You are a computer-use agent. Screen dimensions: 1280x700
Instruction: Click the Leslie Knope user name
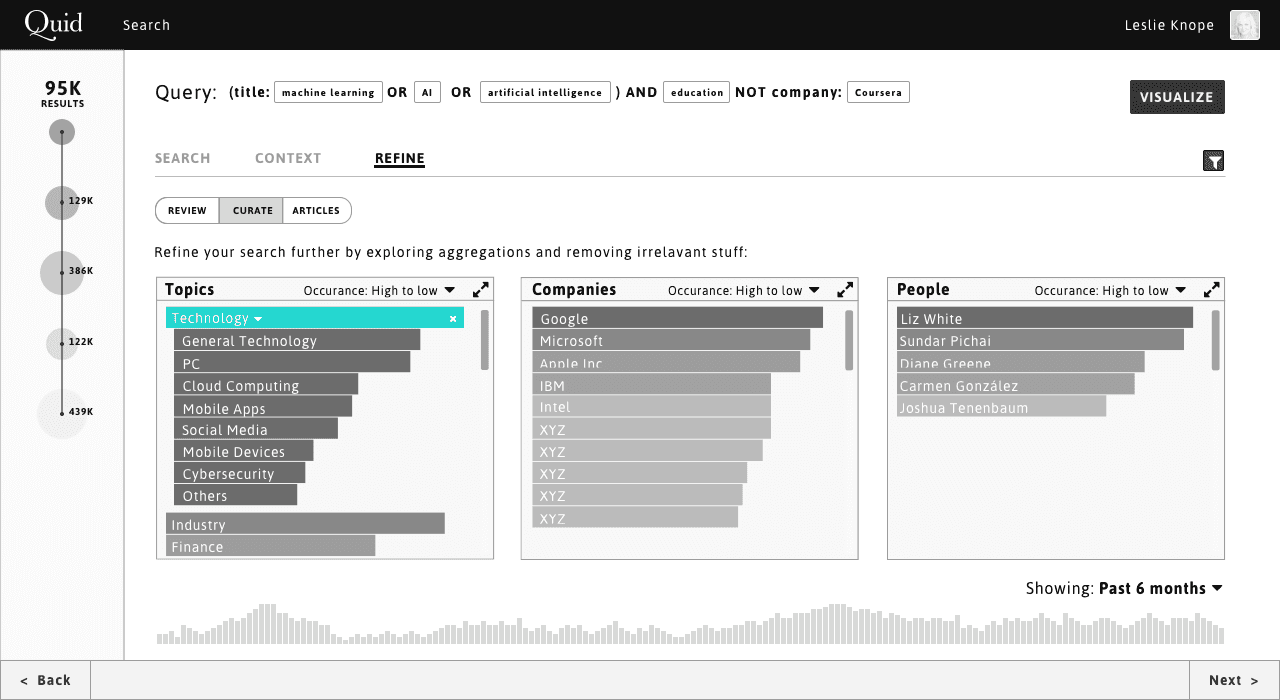[1169, 25]
